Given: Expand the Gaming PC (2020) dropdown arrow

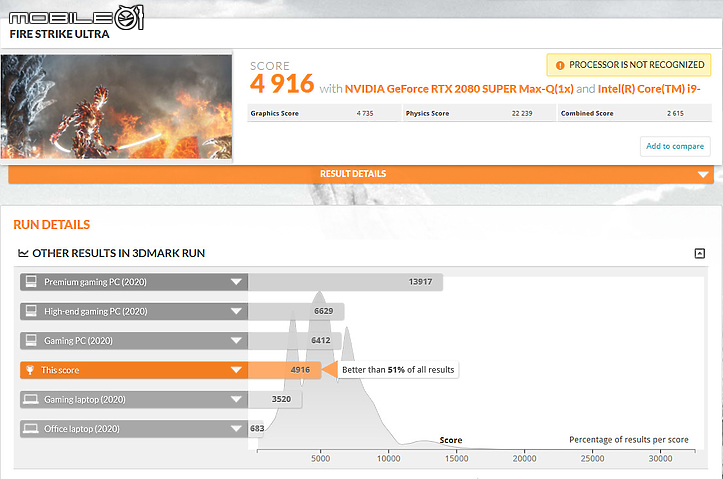Looking at the screenshot, I should 236,340.
